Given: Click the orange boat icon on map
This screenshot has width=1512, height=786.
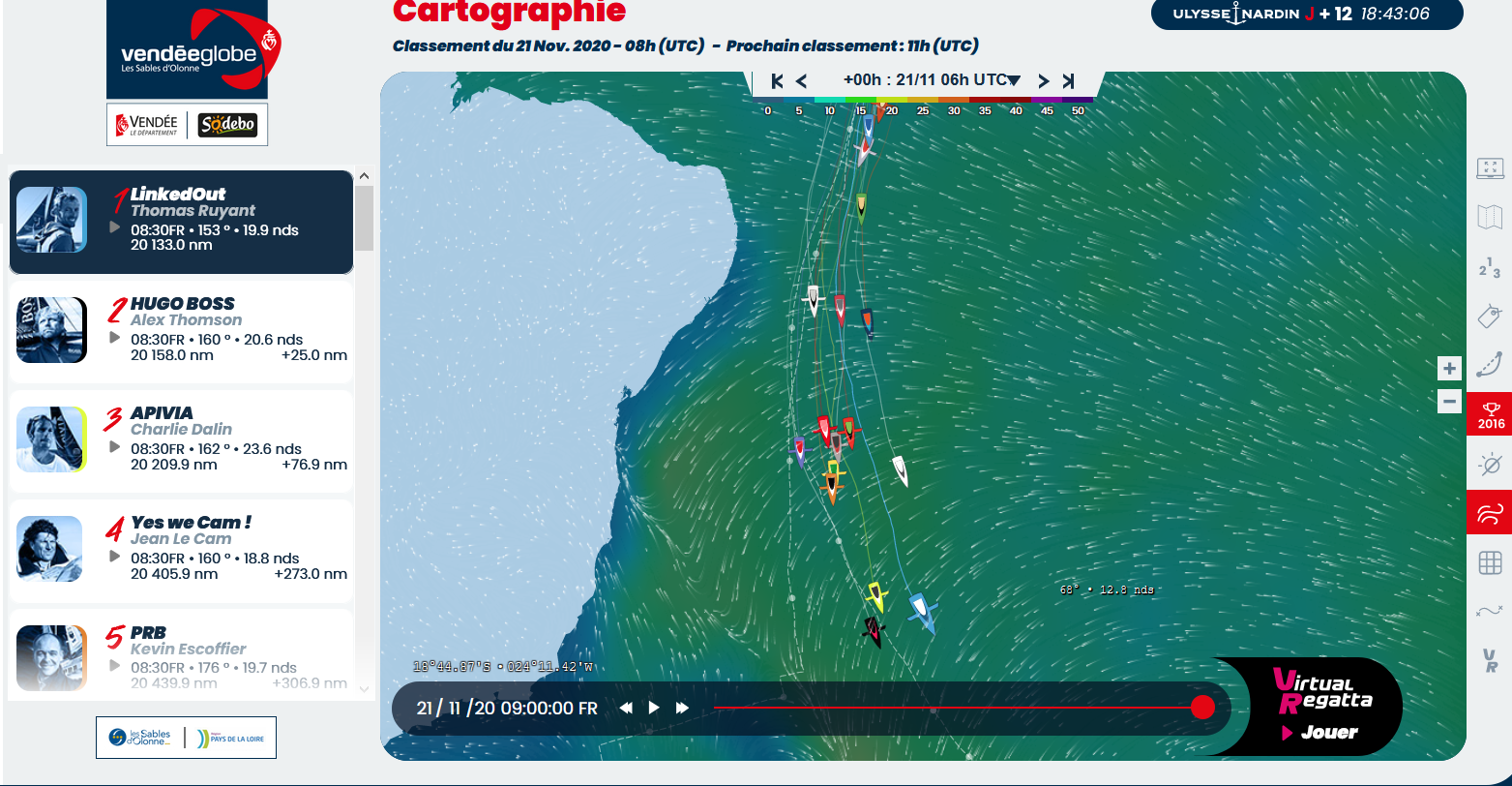Looking at the screenshot, I should point(831,487).
